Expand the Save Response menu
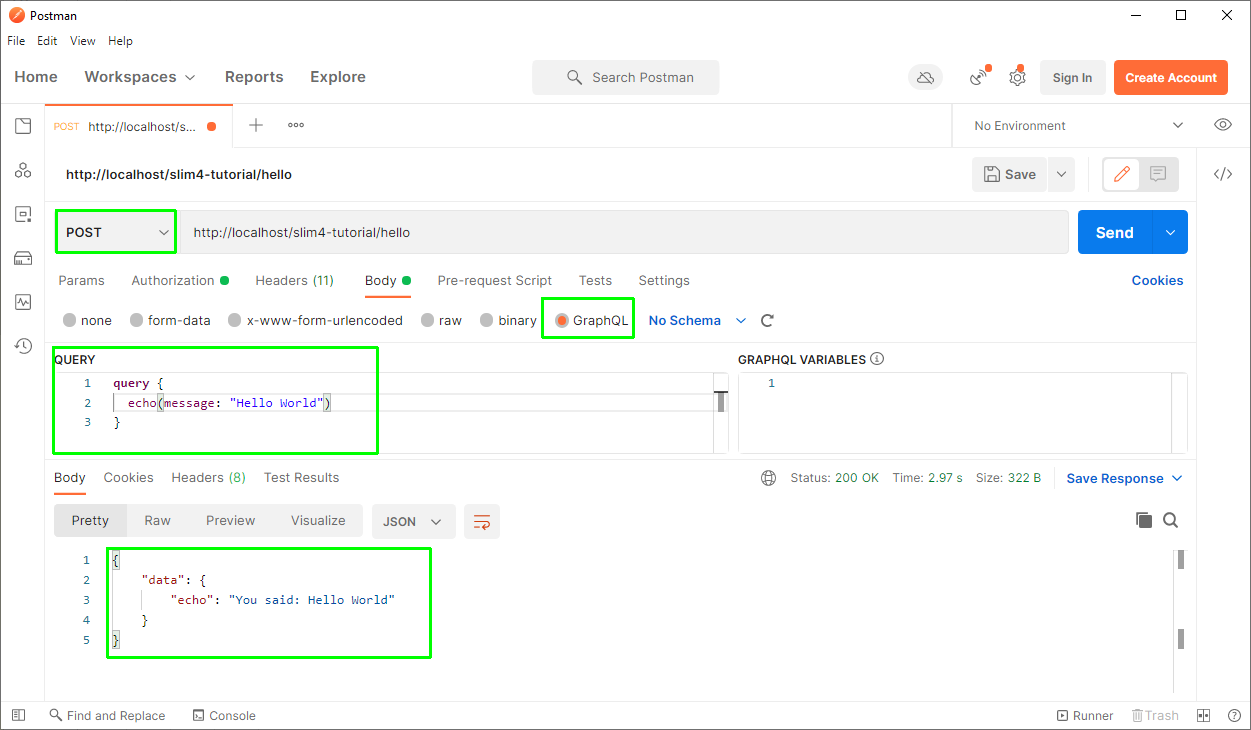1251x730 pixels. click(x=1125, y=478)
